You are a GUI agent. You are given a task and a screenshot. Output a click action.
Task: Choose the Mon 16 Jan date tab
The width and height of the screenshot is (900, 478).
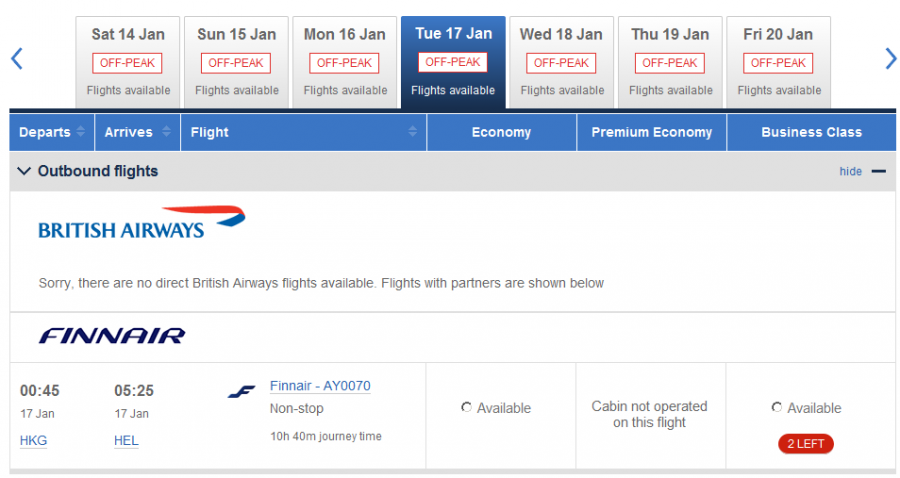point(345,62)
